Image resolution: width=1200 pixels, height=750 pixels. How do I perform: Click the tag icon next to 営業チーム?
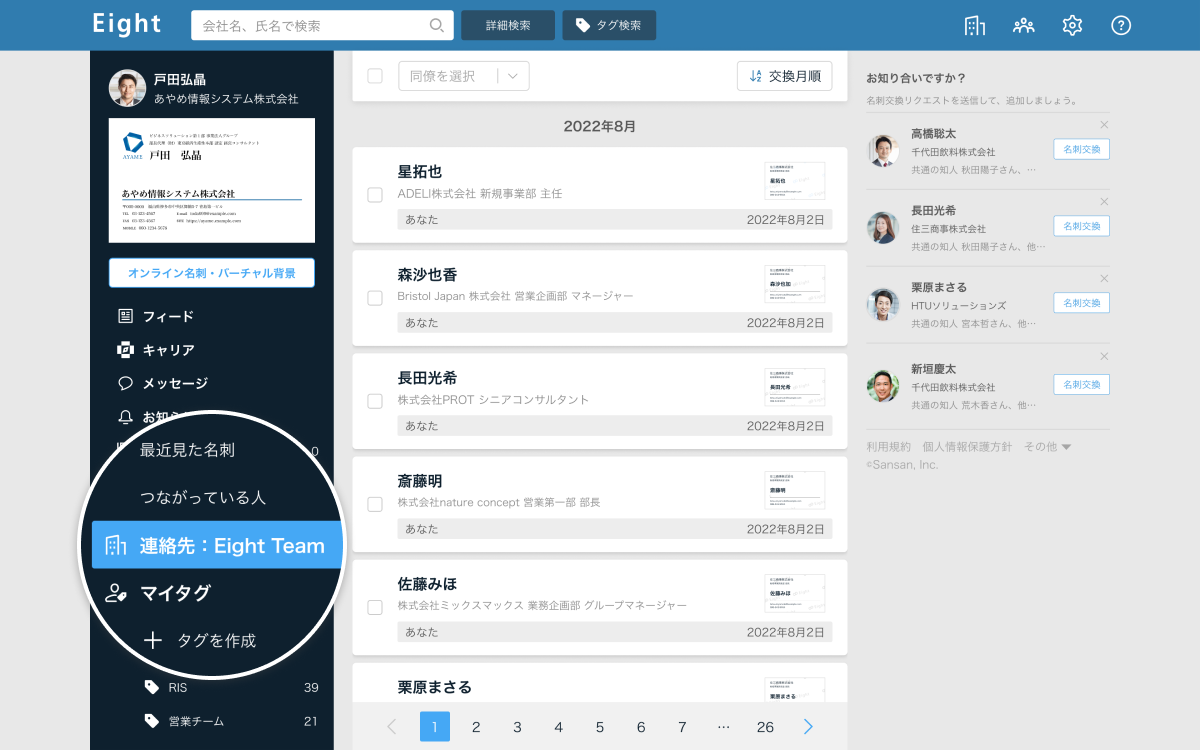click(x=151, y=721)
